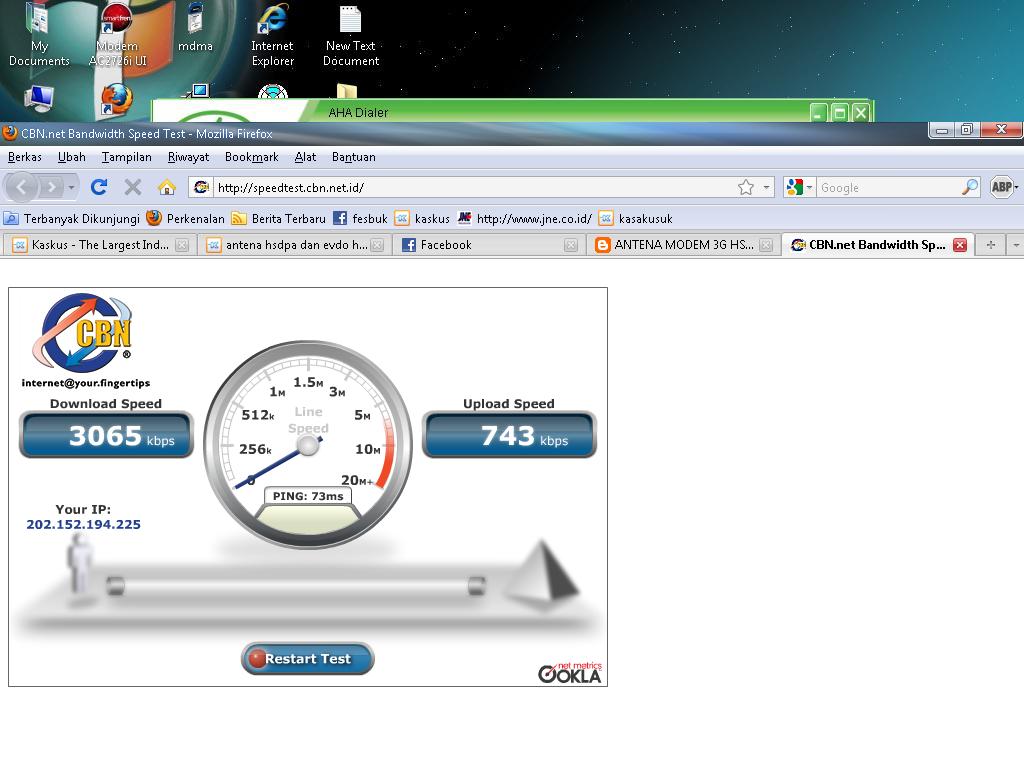Open My Documents desktop icon
This screenshot has width=1024, height=768.
(39, 35)
